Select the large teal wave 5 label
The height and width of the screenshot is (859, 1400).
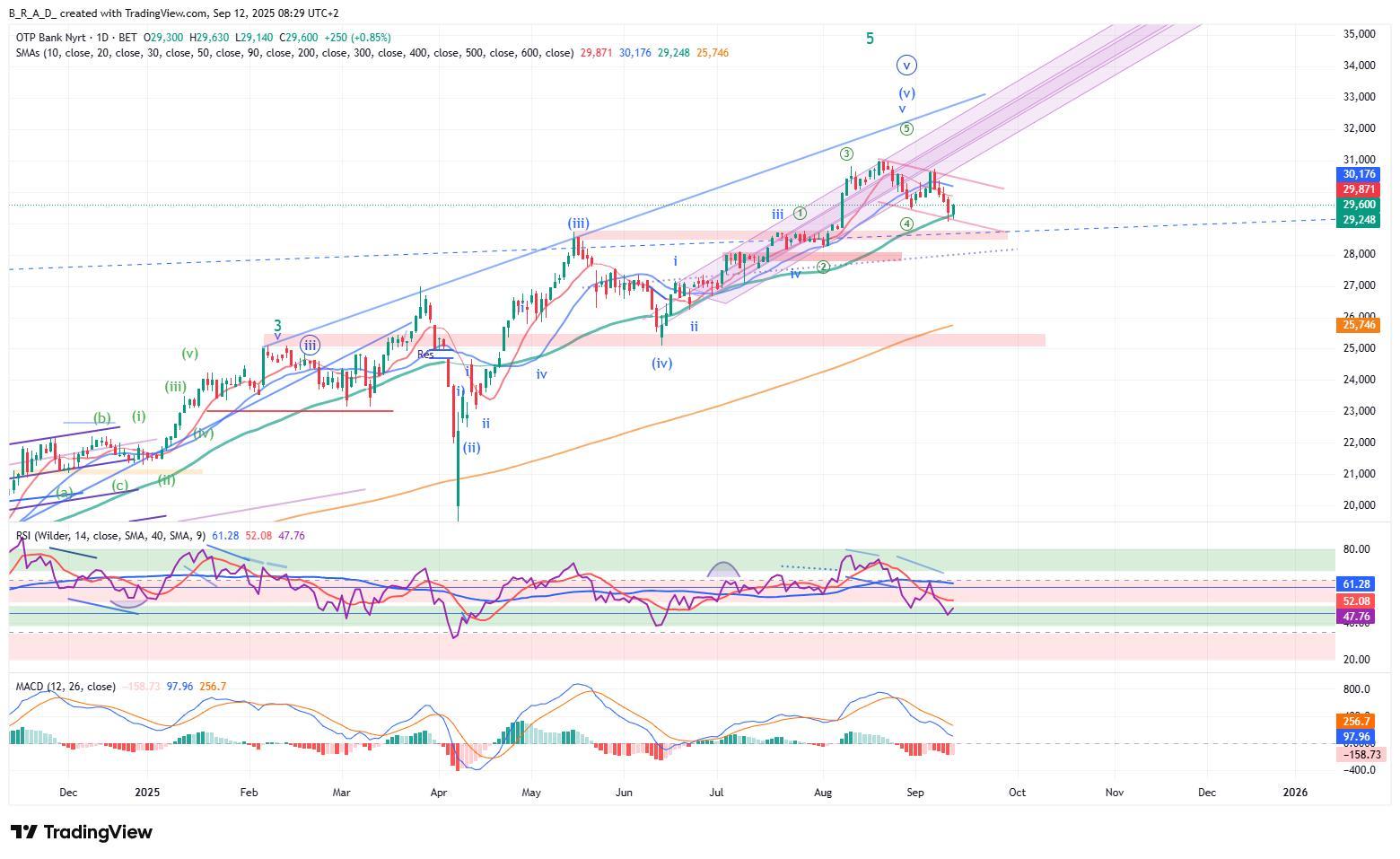[870, 39]
